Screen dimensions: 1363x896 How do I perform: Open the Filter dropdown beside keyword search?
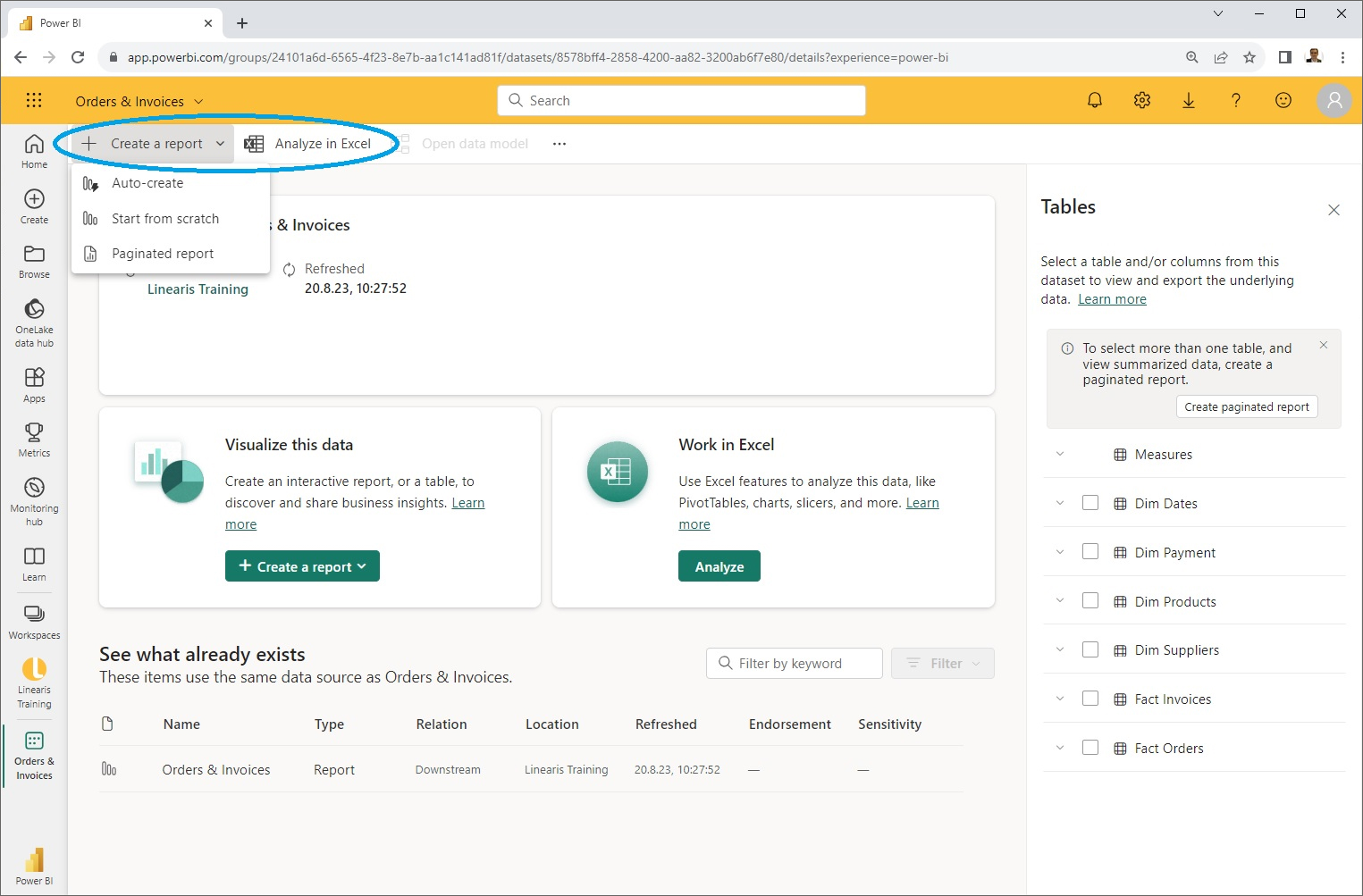click(x=942, y=663)
